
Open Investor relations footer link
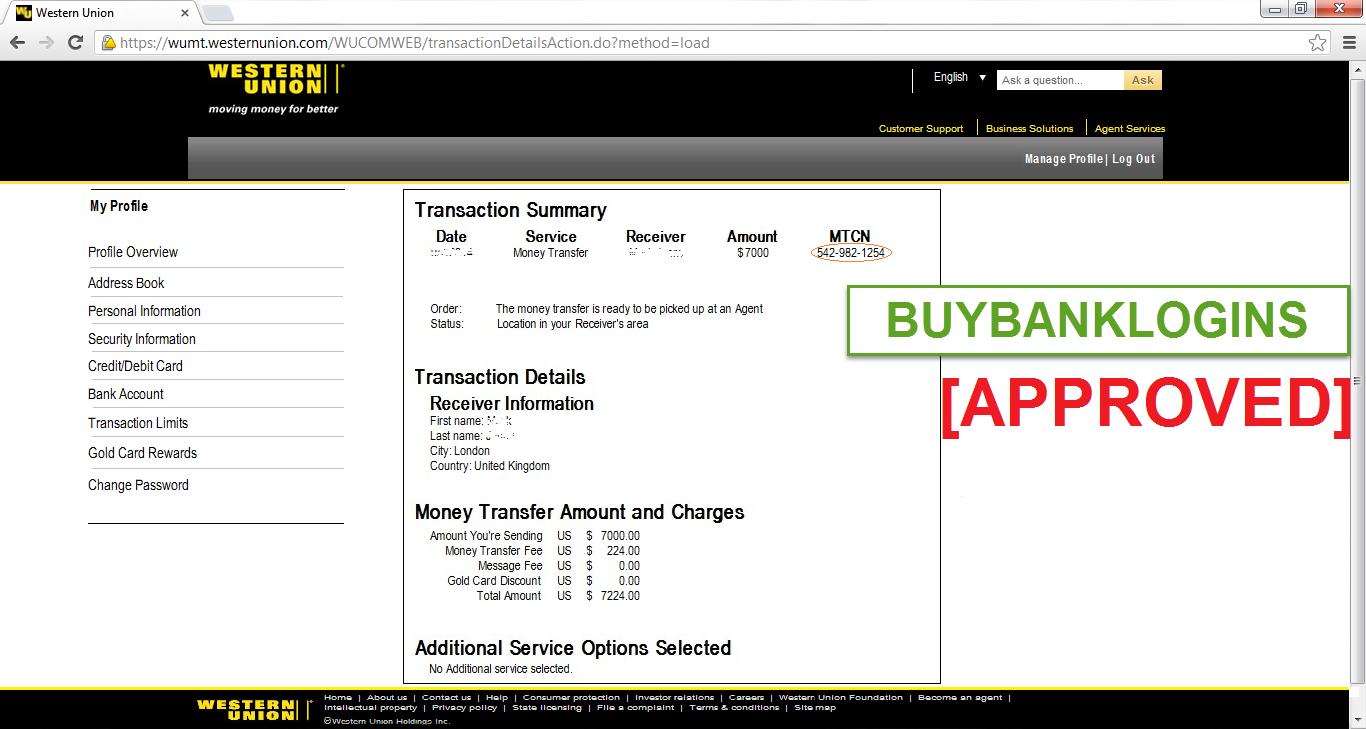(674, 697)
